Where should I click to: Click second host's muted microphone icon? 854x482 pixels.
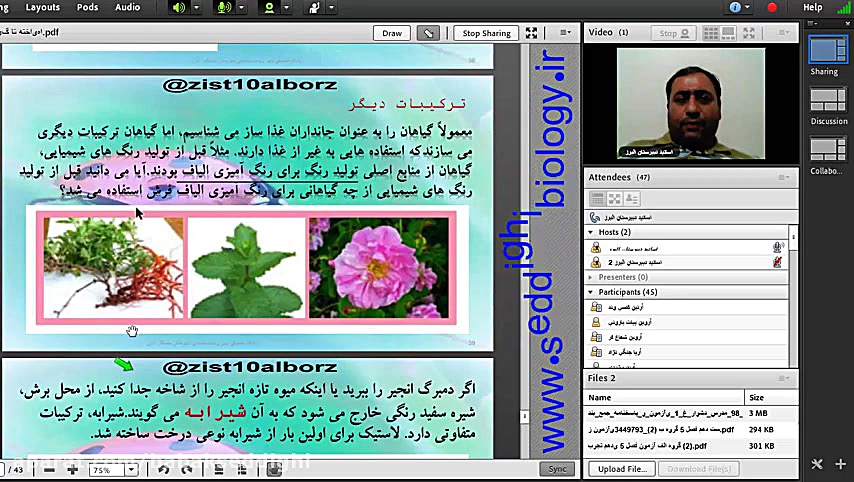click(778, 263)
